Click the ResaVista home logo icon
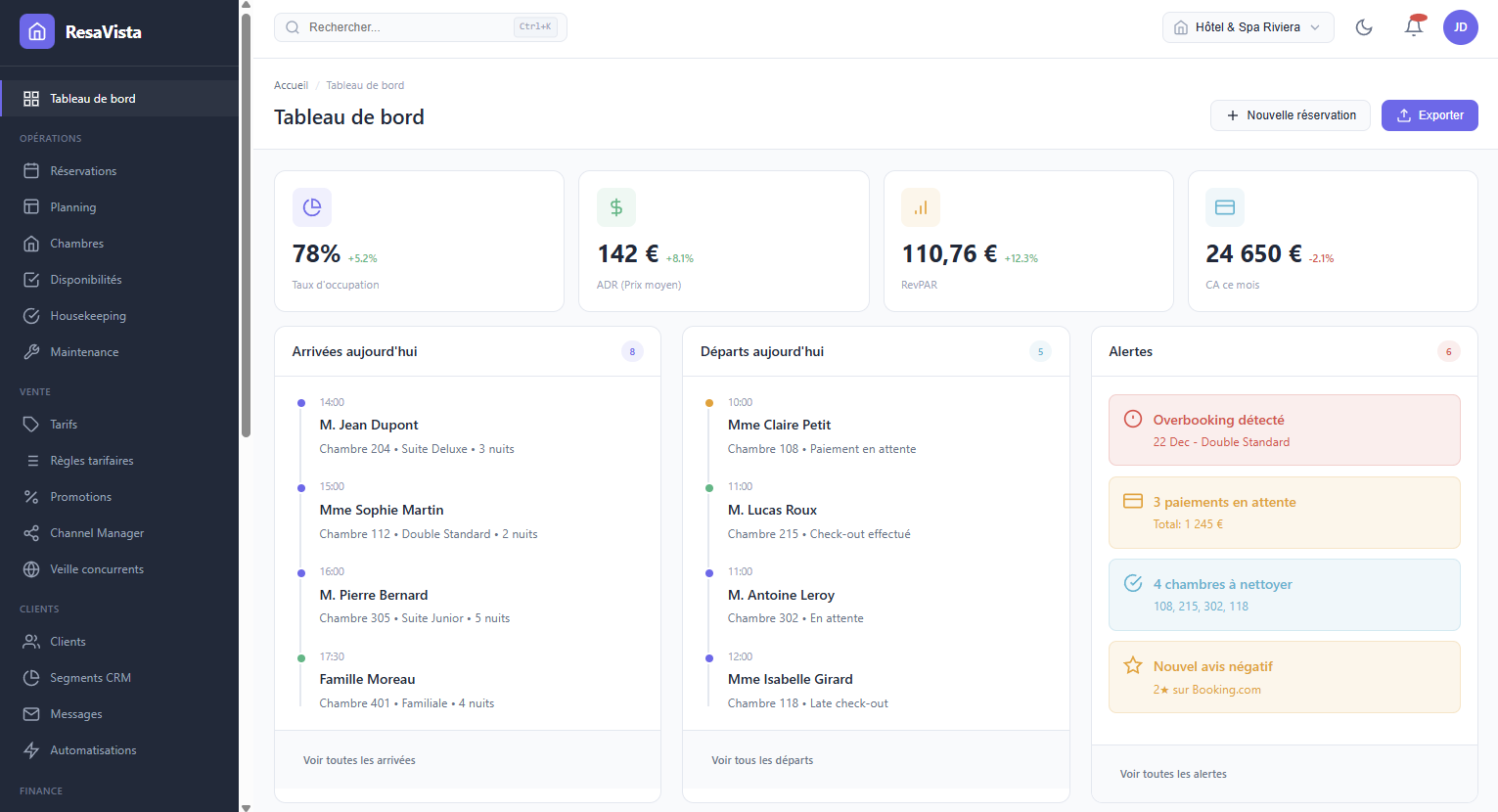Viewport: 1498px width, 812px height. click(x=37, y=31)
